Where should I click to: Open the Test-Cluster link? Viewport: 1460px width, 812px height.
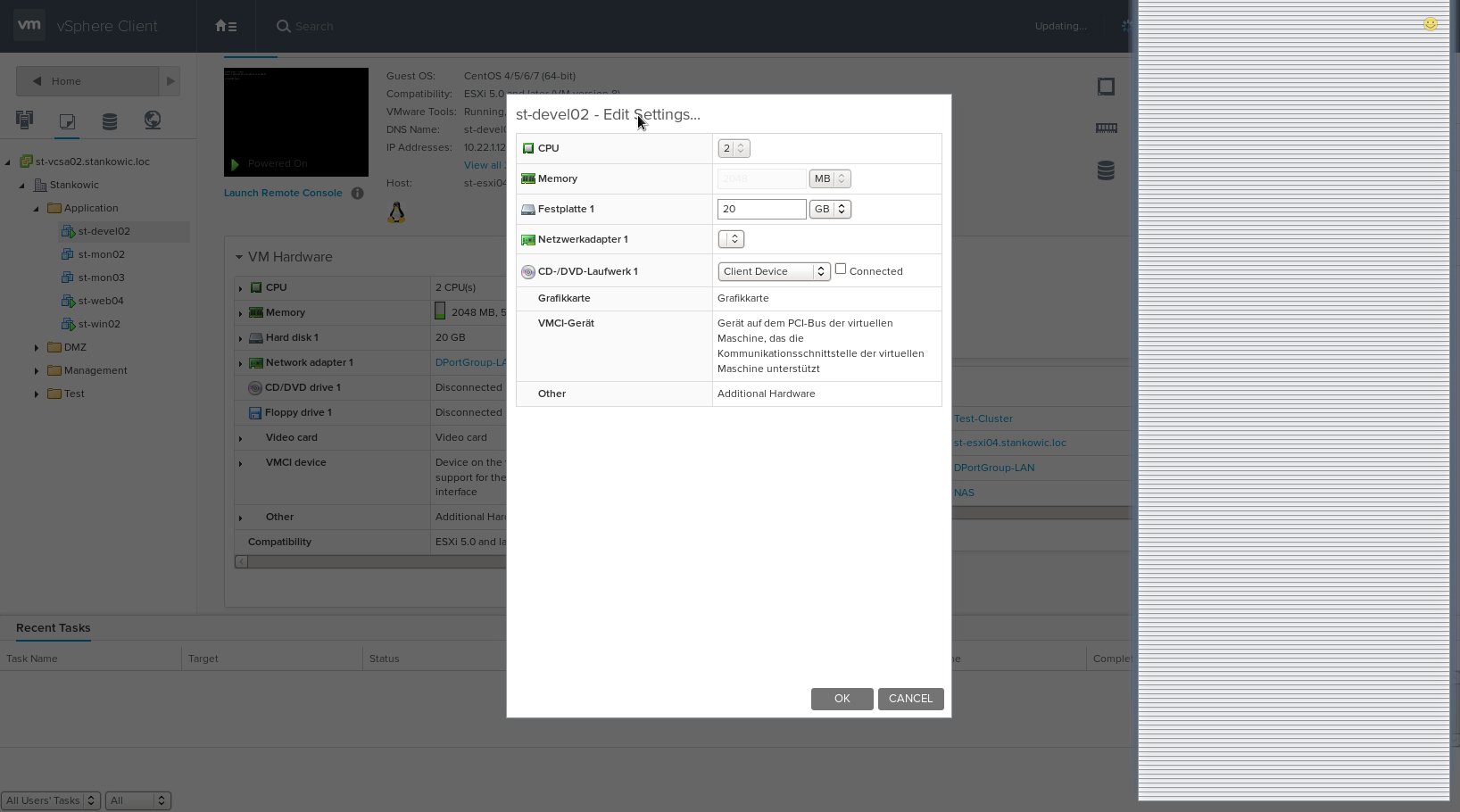coord(983,418)
